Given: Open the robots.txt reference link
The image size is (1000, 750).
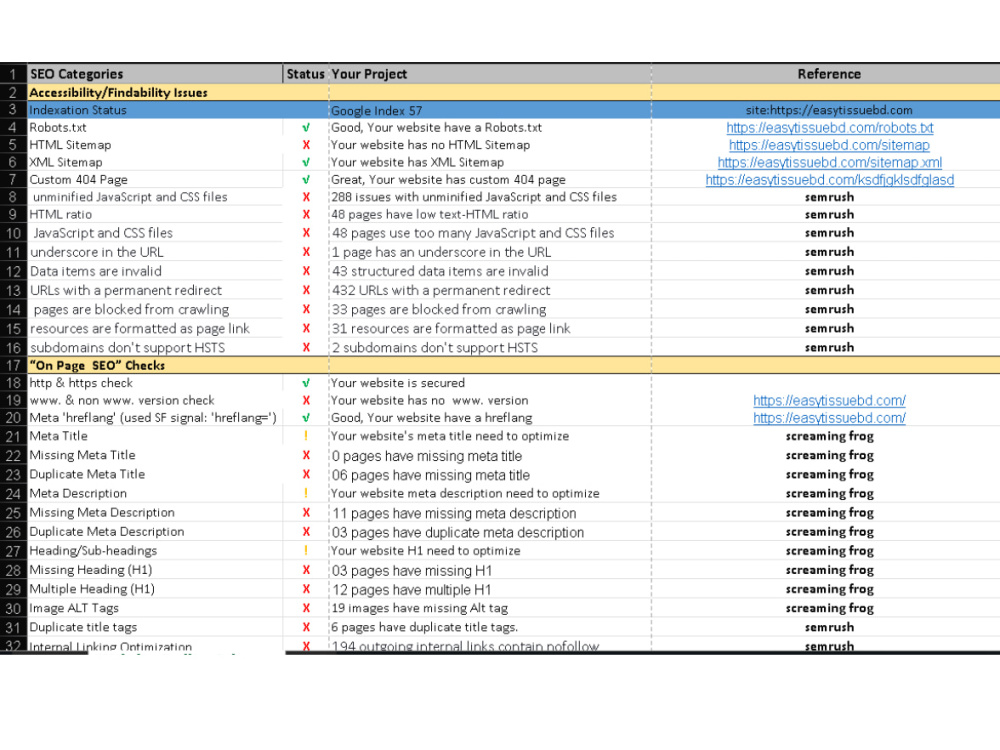Looking at the screenshot, I should [829, 128].
